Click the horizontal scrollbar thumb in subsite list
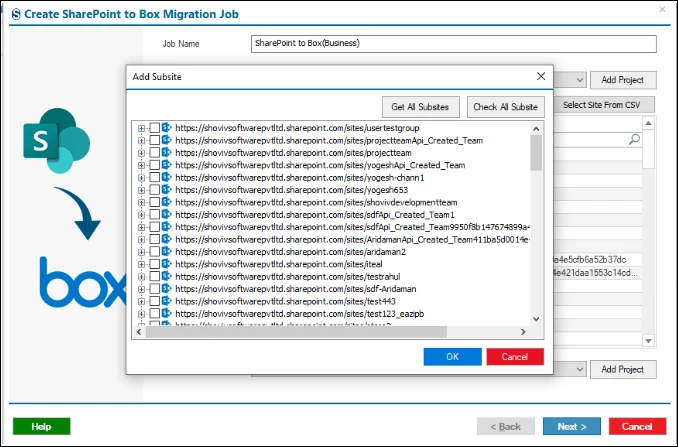The height and width of the screenshot is (447, 678). 296,332
